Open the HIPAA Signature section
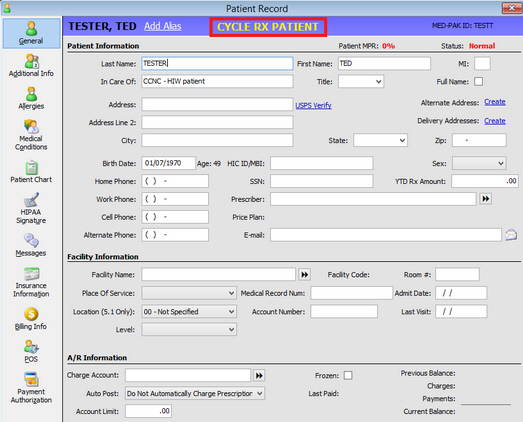Viewport: 523px width, 422px height. click(31, 208)
